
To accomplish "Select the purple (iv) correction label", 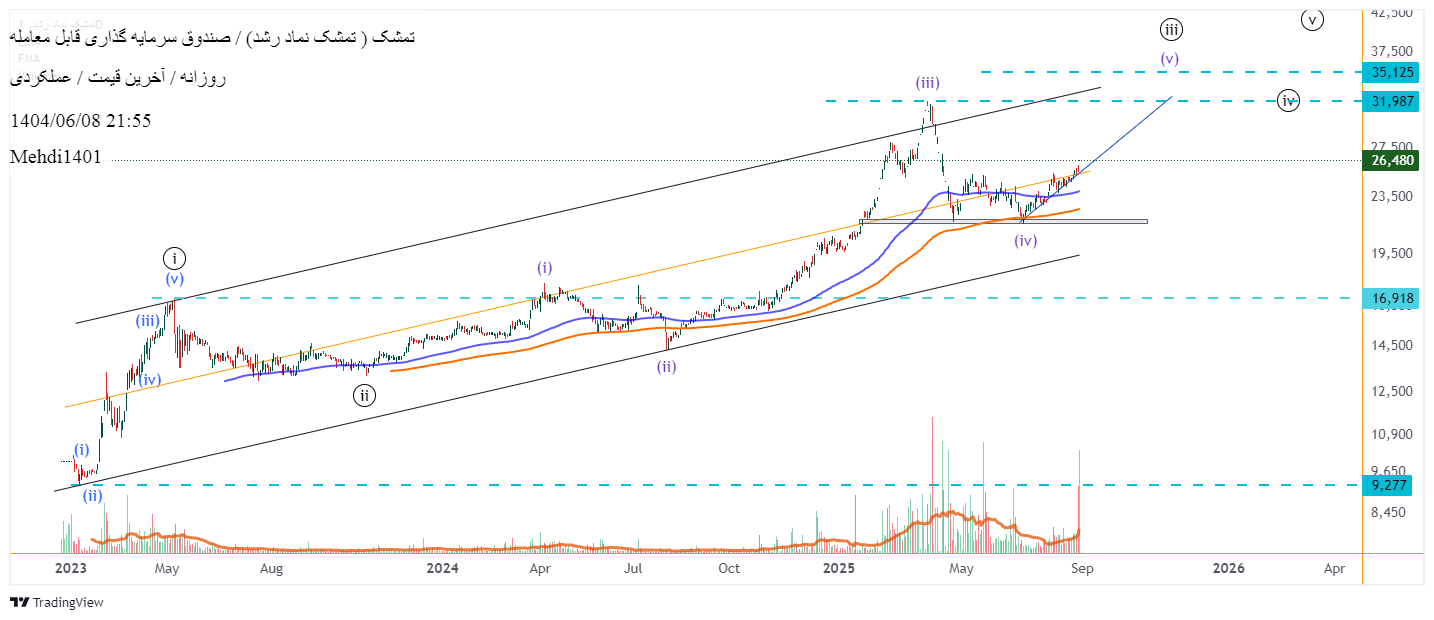I will 1025,240.
